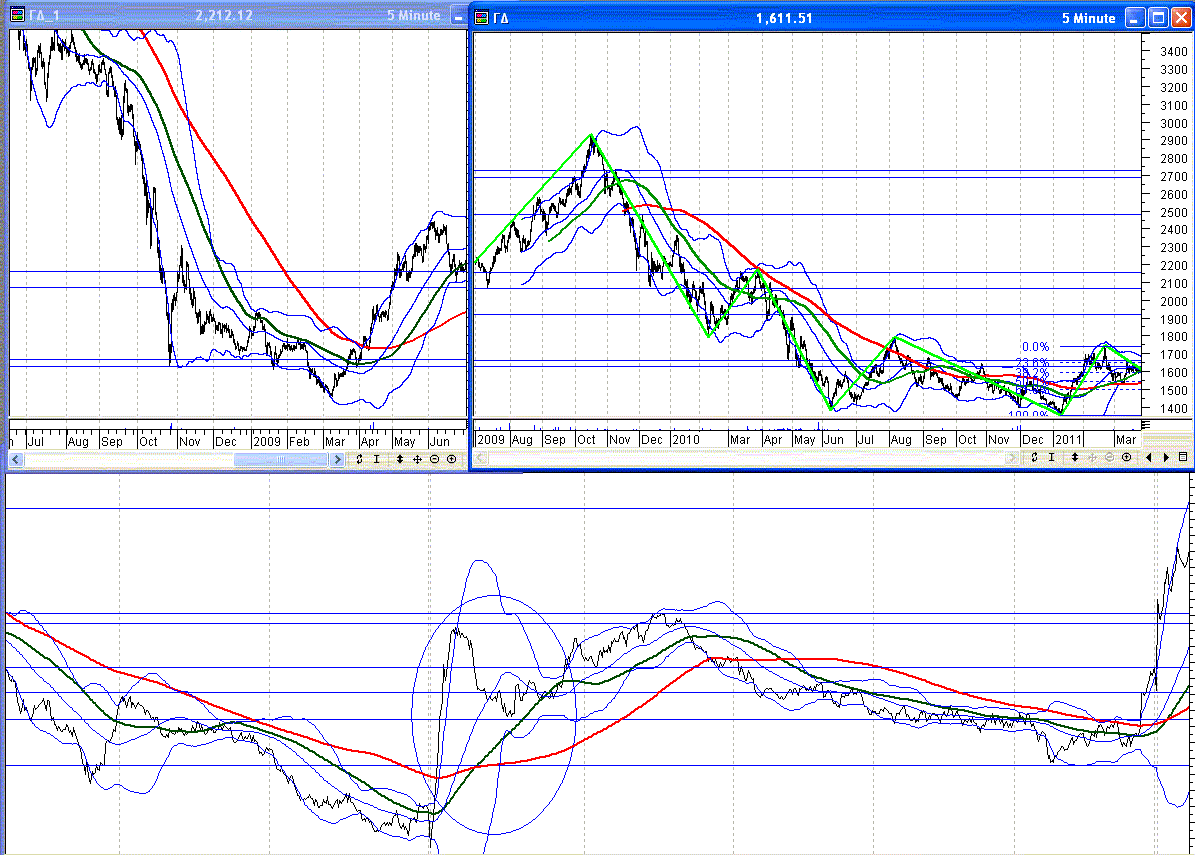Screen dimensions: 1195x855
Task: Open the ΓΔ_1 window system menu icon
Action: [18, 16]
